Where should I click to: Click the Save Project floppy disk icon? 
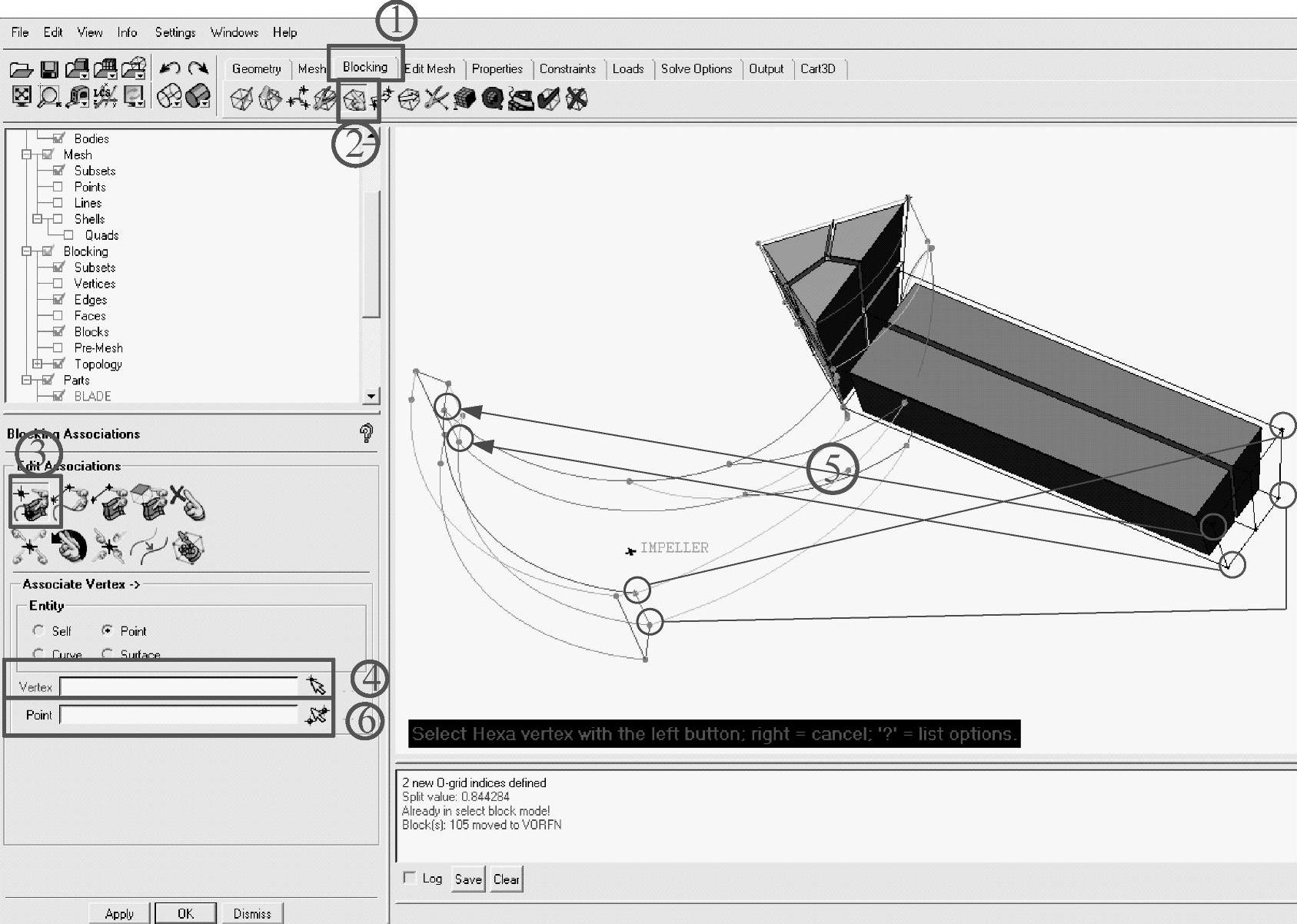click(x=49, y=70)
